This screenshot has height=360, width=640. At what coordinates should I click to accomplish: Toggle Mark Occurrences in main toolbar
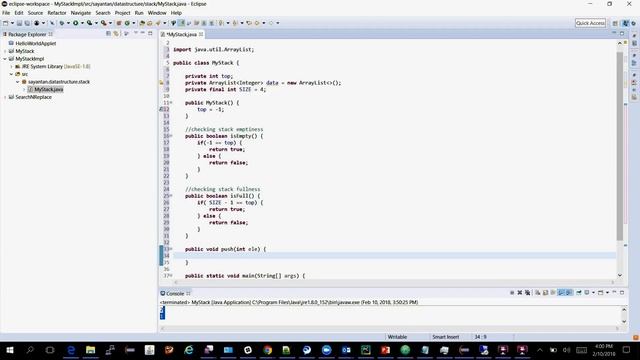tap(181, 23)
